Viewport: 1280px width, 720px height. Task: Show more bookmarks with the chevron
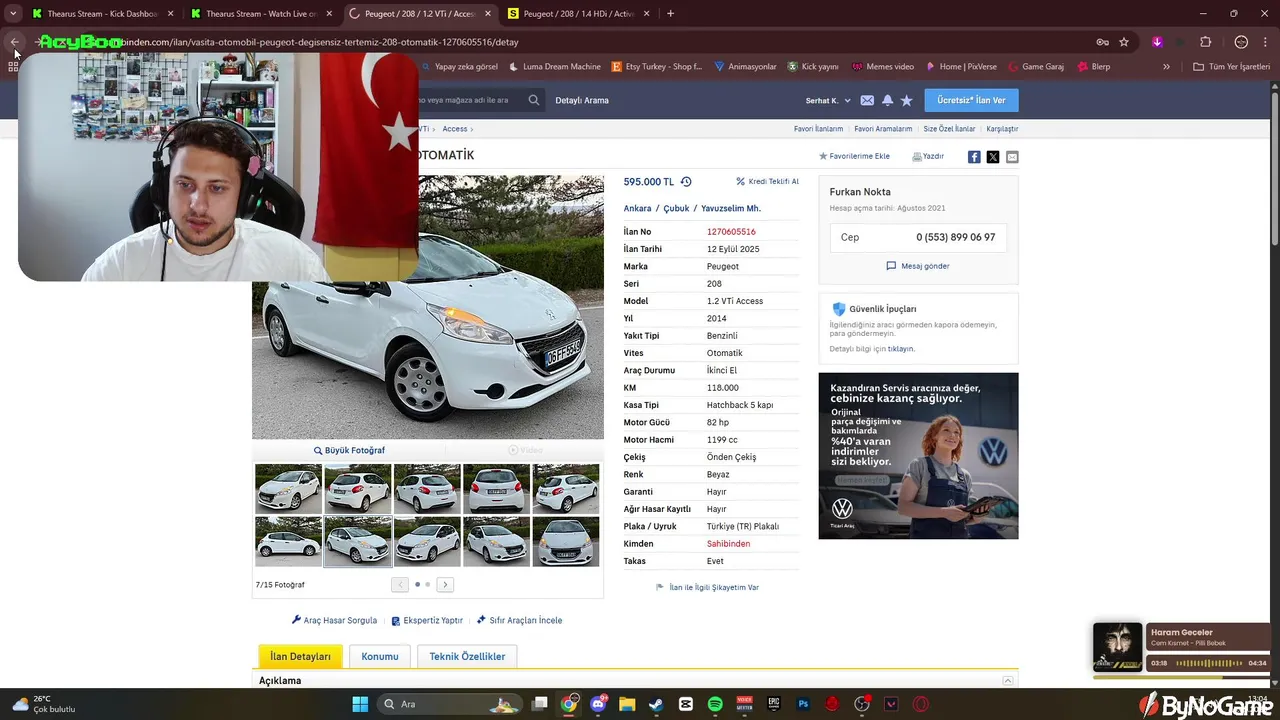[x=1166, y=67]
